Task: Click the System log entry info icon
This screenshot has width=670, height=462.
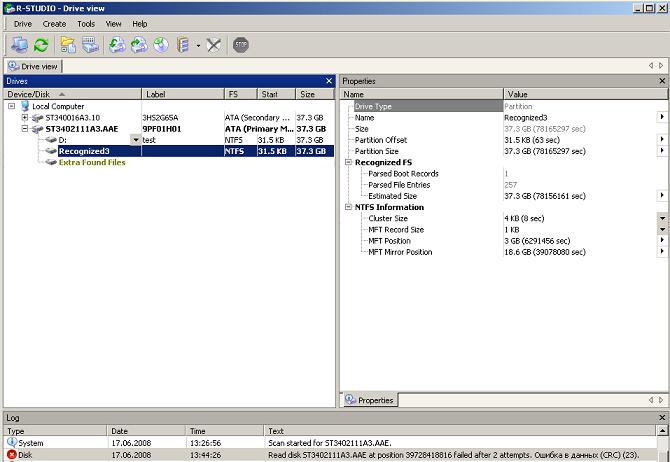Action: (x=12, y=443)
